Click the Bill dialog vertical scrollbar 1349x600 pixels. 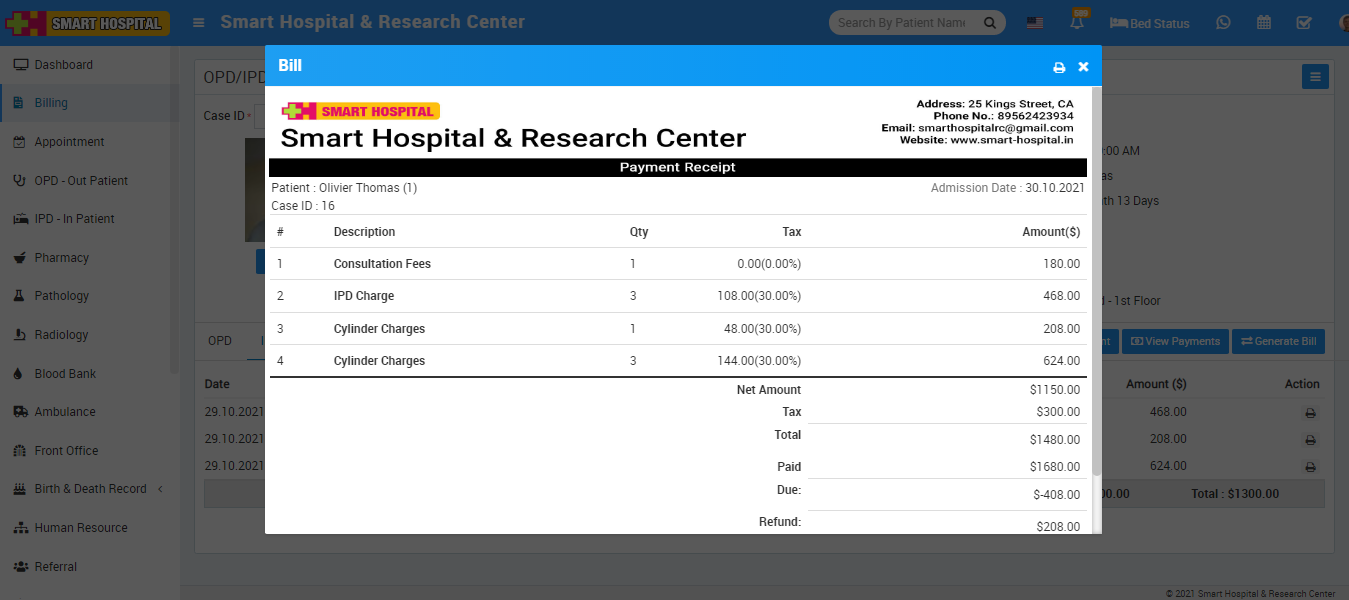[x=1096, y=280]
